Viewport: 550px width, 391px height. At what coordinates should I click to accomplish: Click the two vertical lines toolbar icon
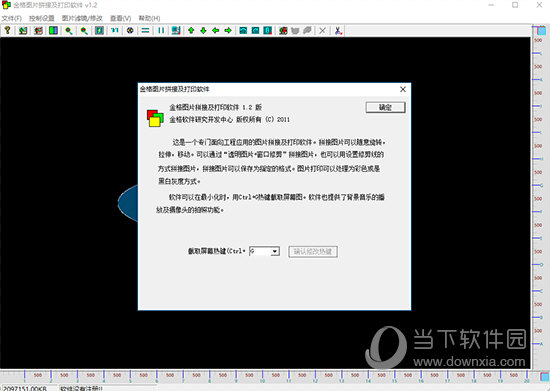pos(161,31)
